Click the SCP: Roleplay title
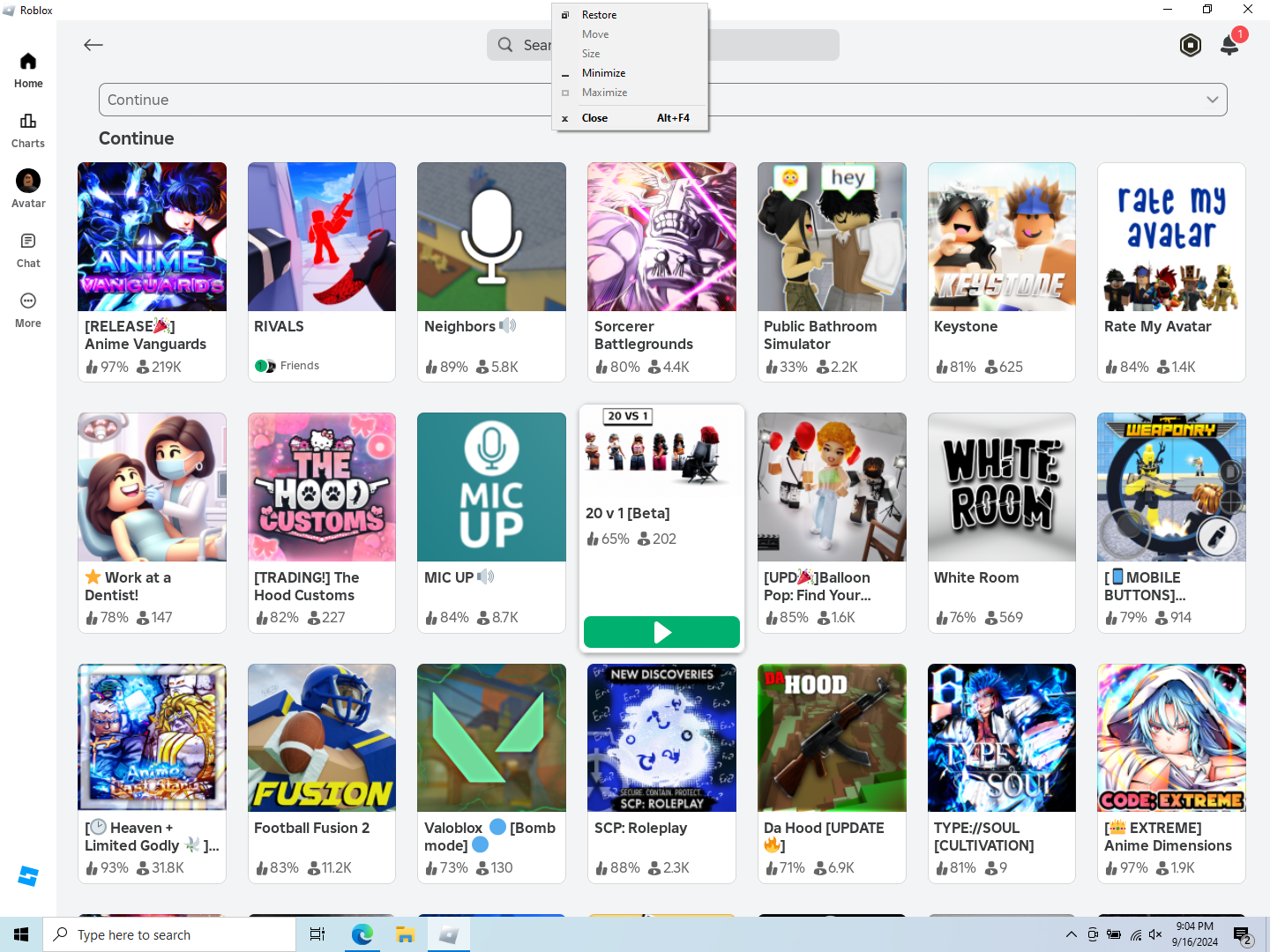 [x=640, y=828]
